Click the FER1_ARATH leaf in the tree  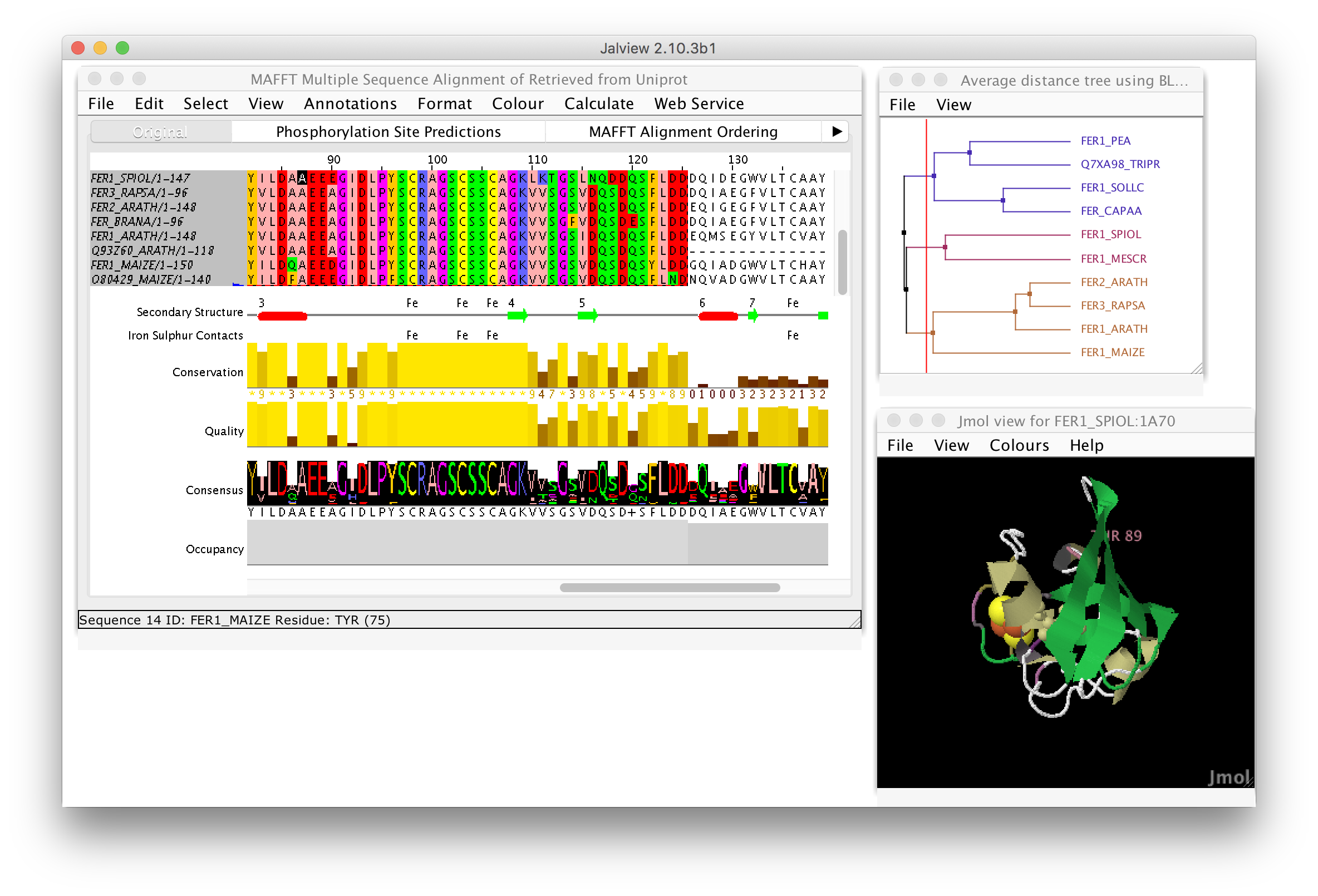(1114, 329)
